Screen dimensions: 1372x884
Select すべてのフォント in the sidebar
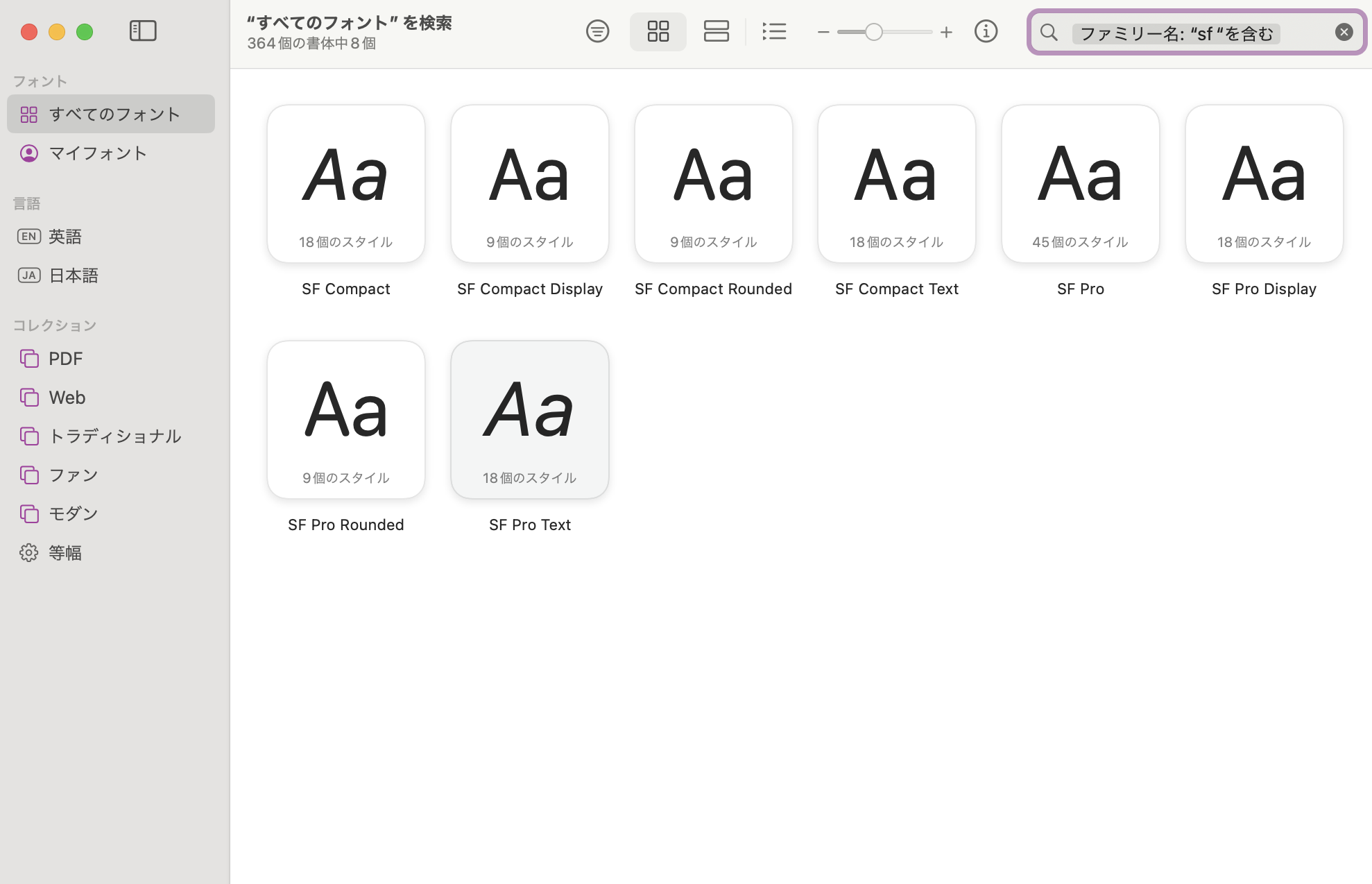pyautogui.click(x=111, y=114)
